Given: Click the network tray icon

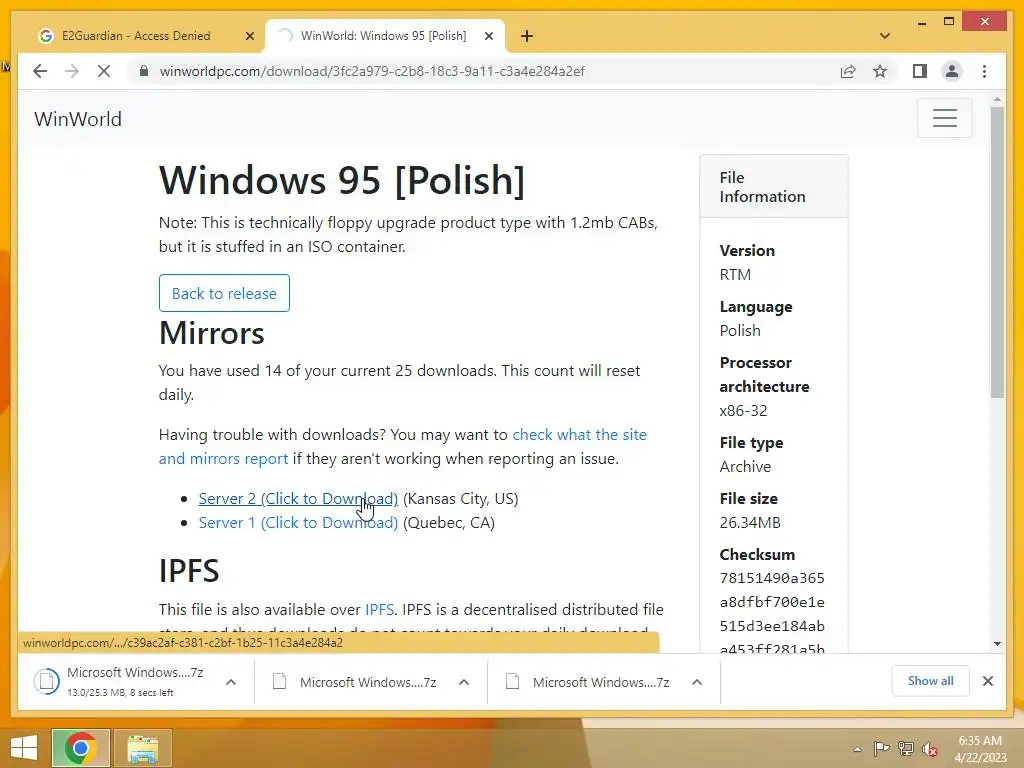Looking at the screenshot, I should 906,748.
